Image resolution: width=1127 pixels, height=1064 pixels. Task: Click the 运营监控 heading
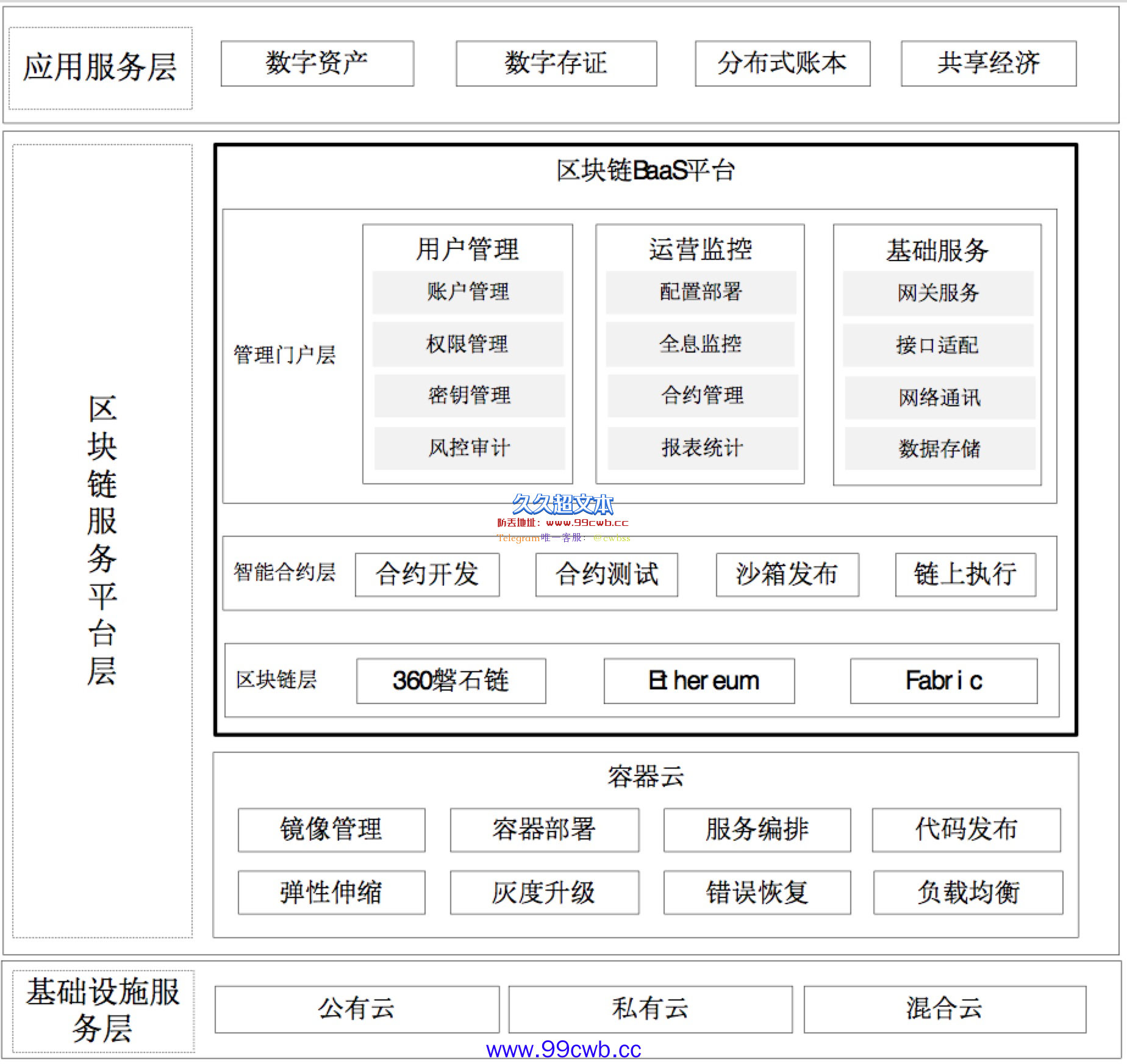tap(701, 250)
